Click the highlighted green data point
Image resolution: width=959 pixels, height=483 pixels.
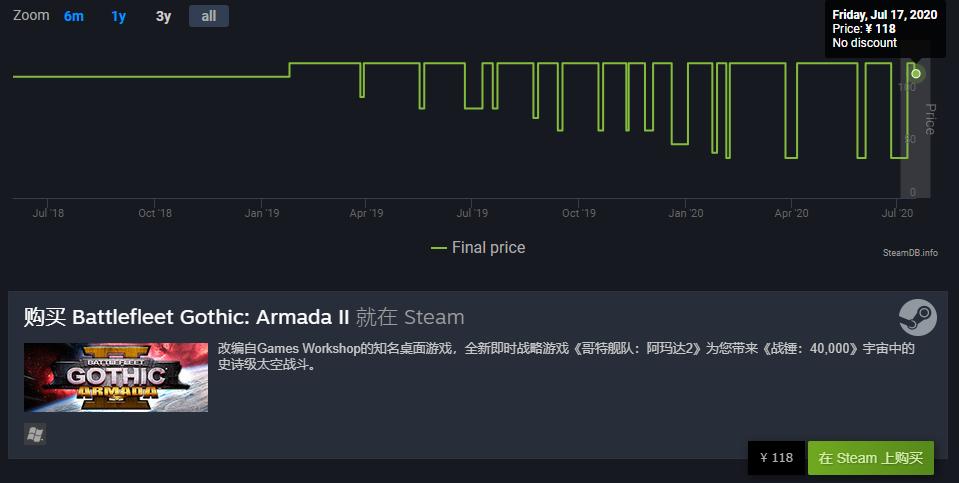(916, 73)
